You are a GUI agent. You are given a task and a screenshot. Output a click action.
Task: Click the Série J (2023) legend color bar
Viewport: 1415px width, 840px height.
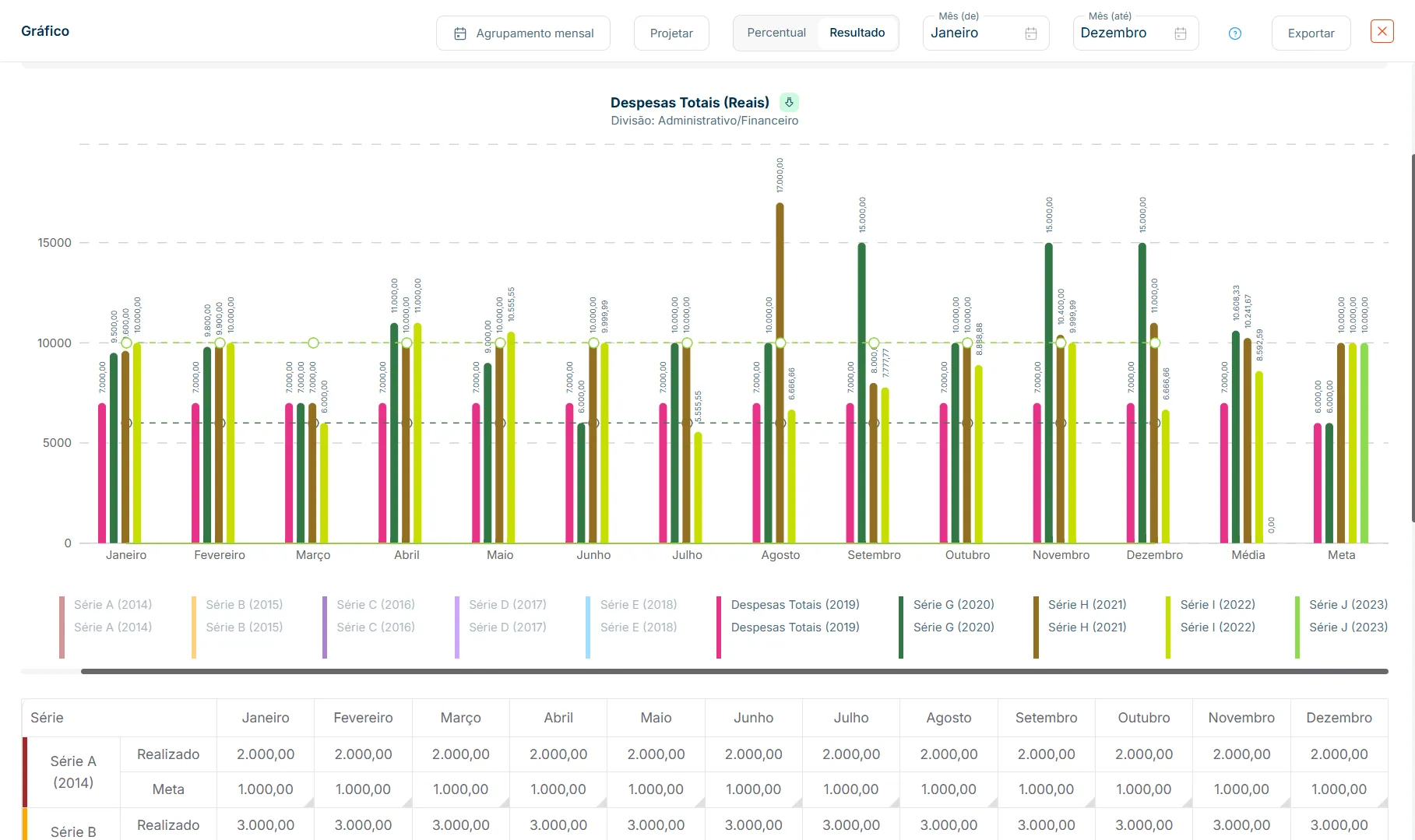pos(1297,627)
